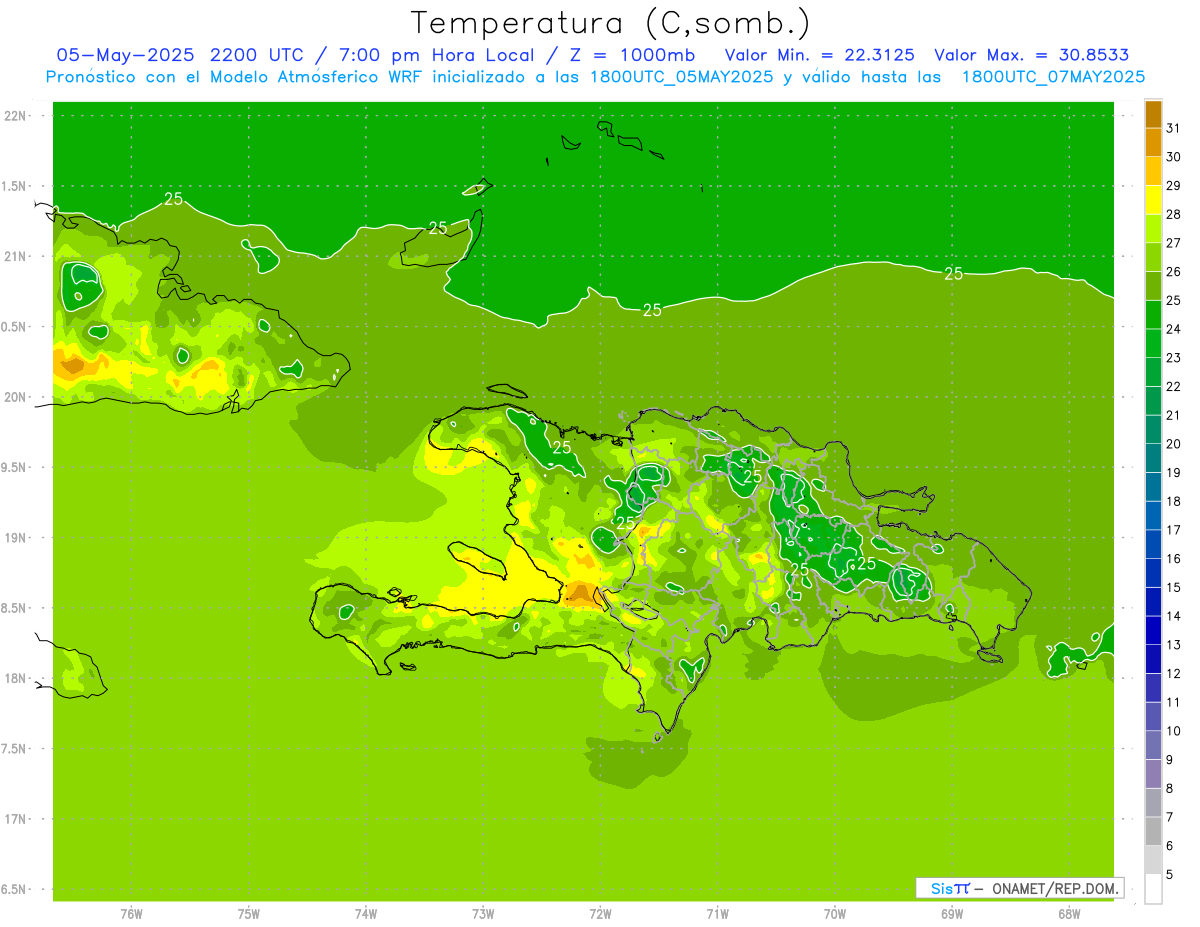Click the '31' value on the color scale
Viewport: 1200px width, 927px height.
click(1174, 128)
